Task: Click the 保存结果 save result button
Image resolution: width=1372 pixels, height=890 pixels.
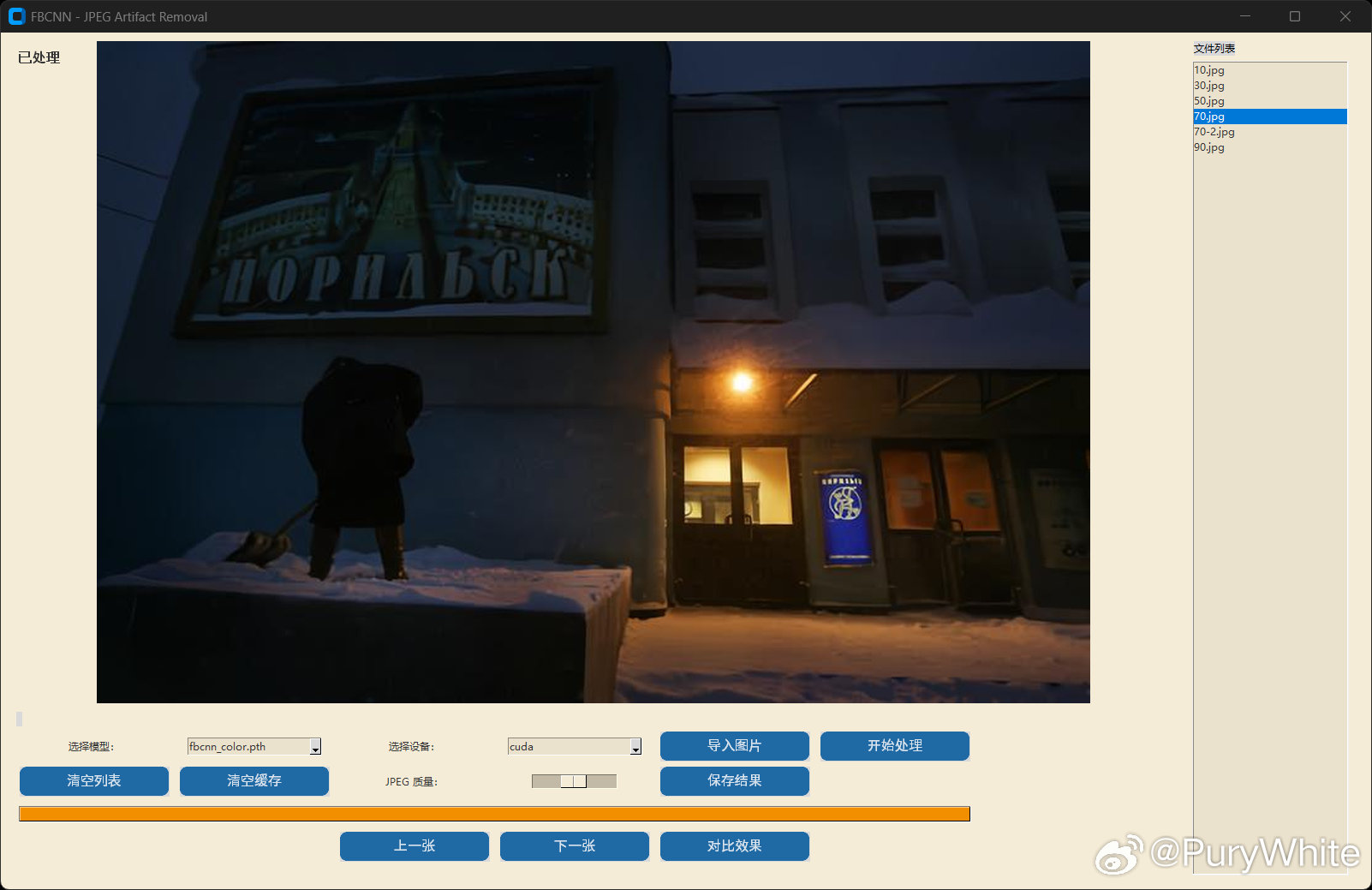Action: click(735, 781)
